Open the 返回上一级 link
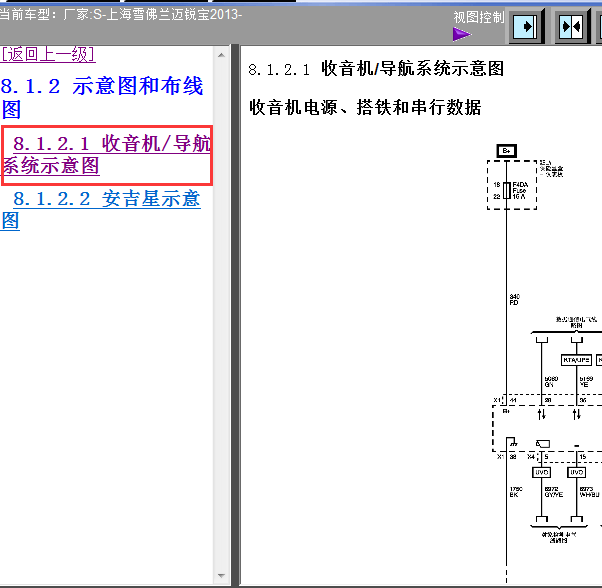 tap(48, 54)
